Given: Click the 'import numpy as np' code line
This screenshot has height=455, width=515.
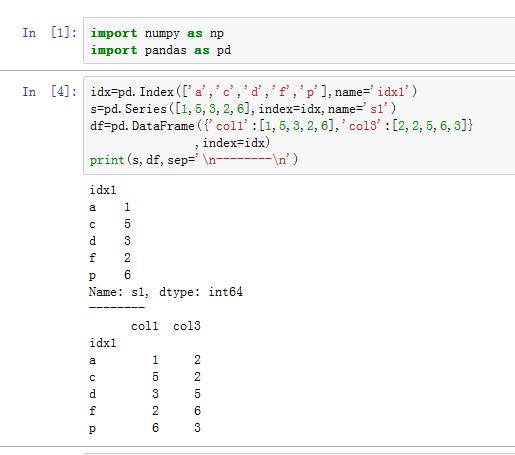Looking at the screenshot, I should point(157,33).
